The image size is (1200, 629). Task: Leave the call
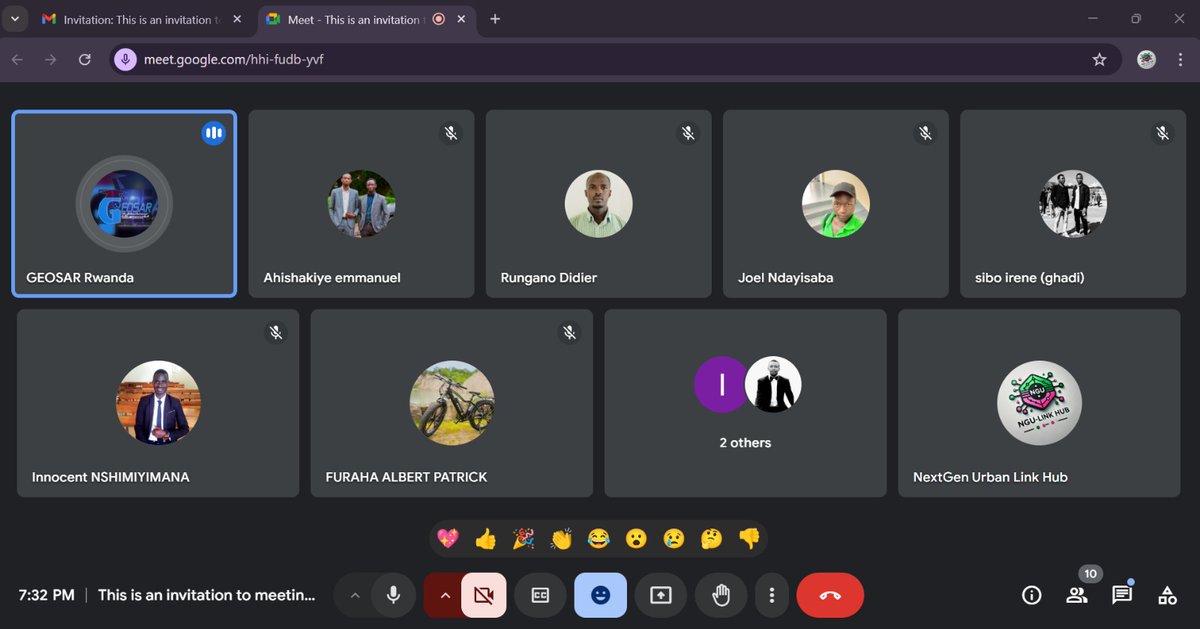830,595
